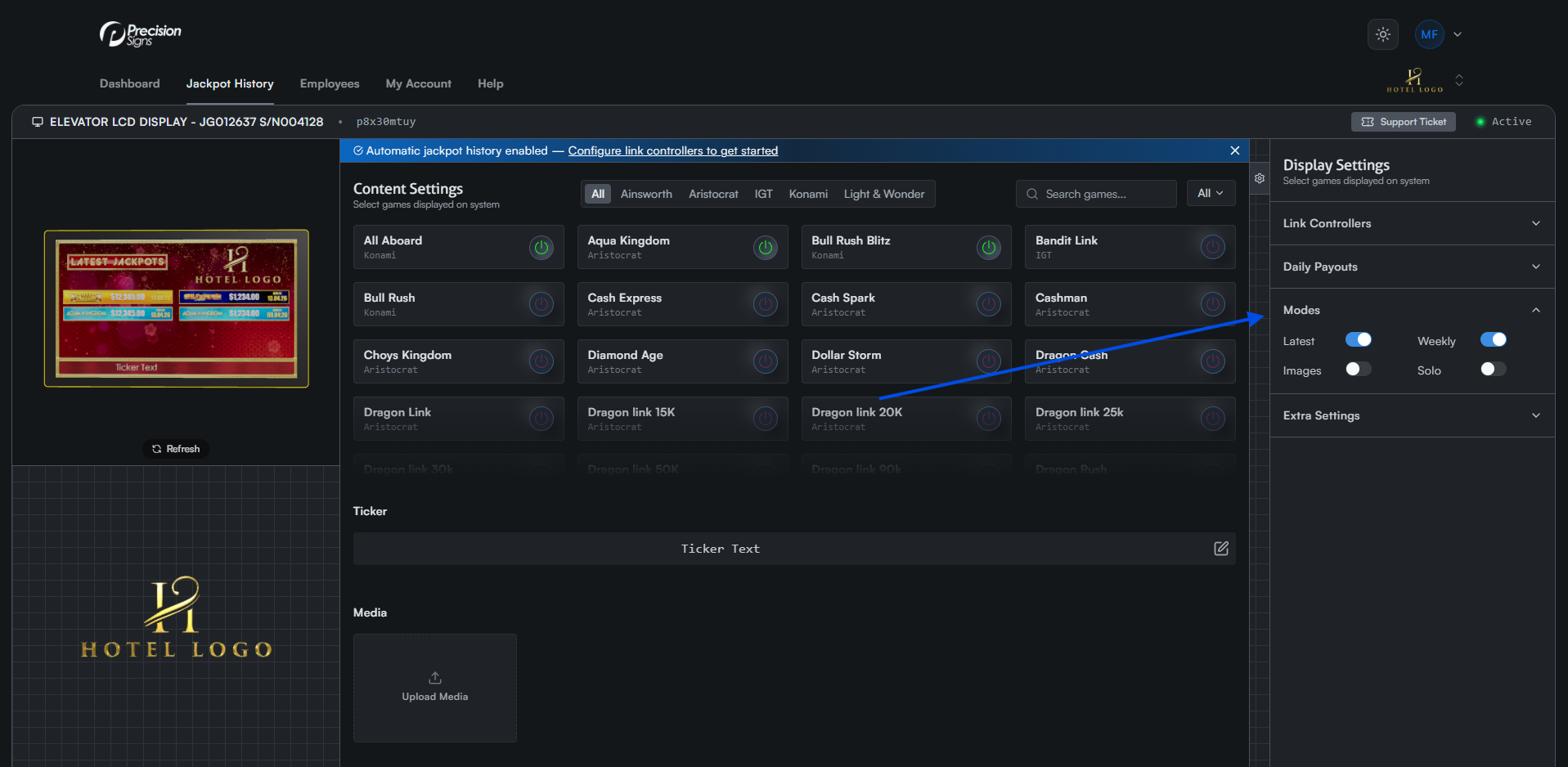1568x767 pixels.
Task: Toggle off the Aqua Kingdom game power switch
Action: 765,247
